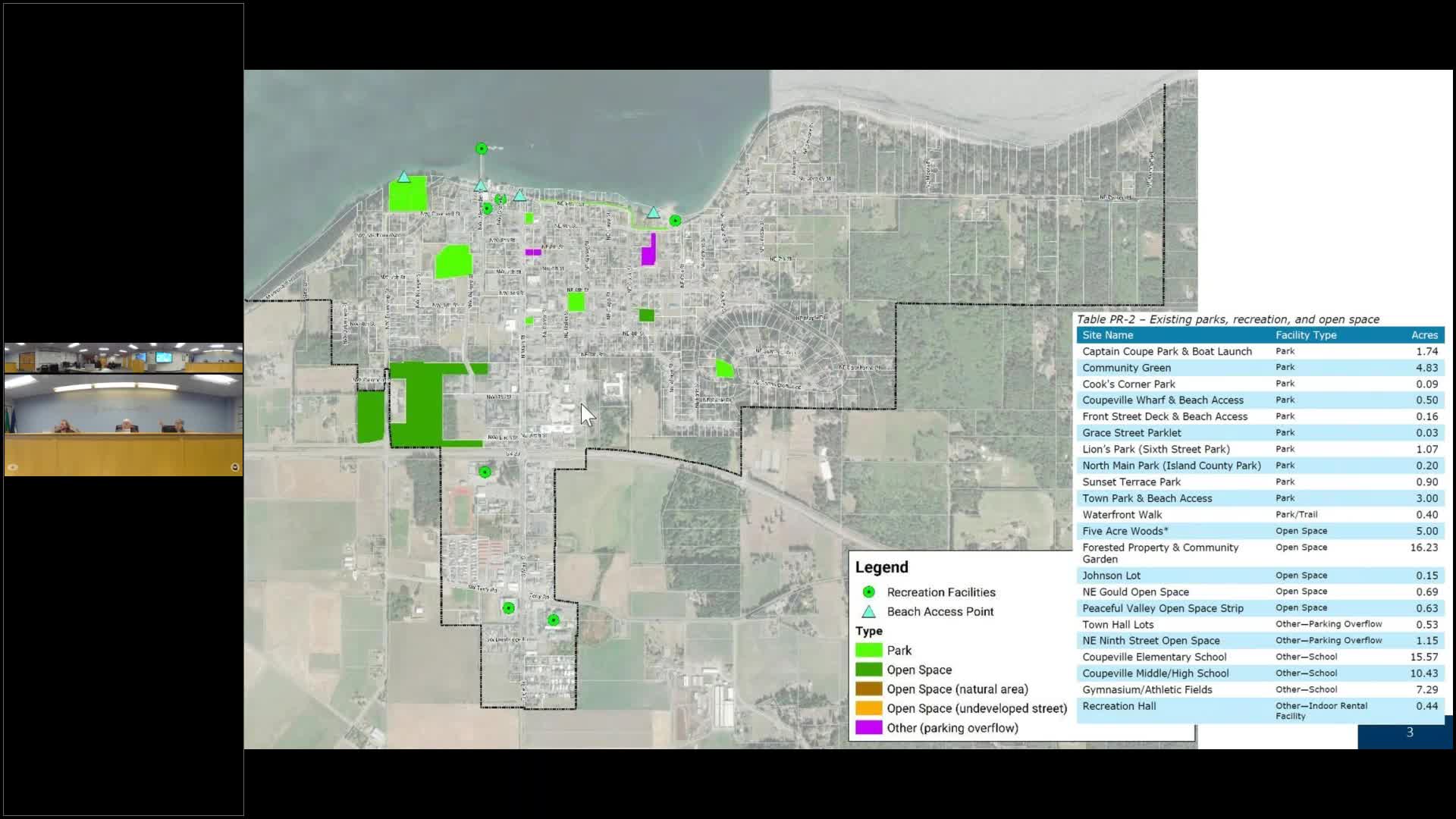Click the bright green Park swatch in the legend
Screen dimensions: 1456x819
[x=869, y=651]
